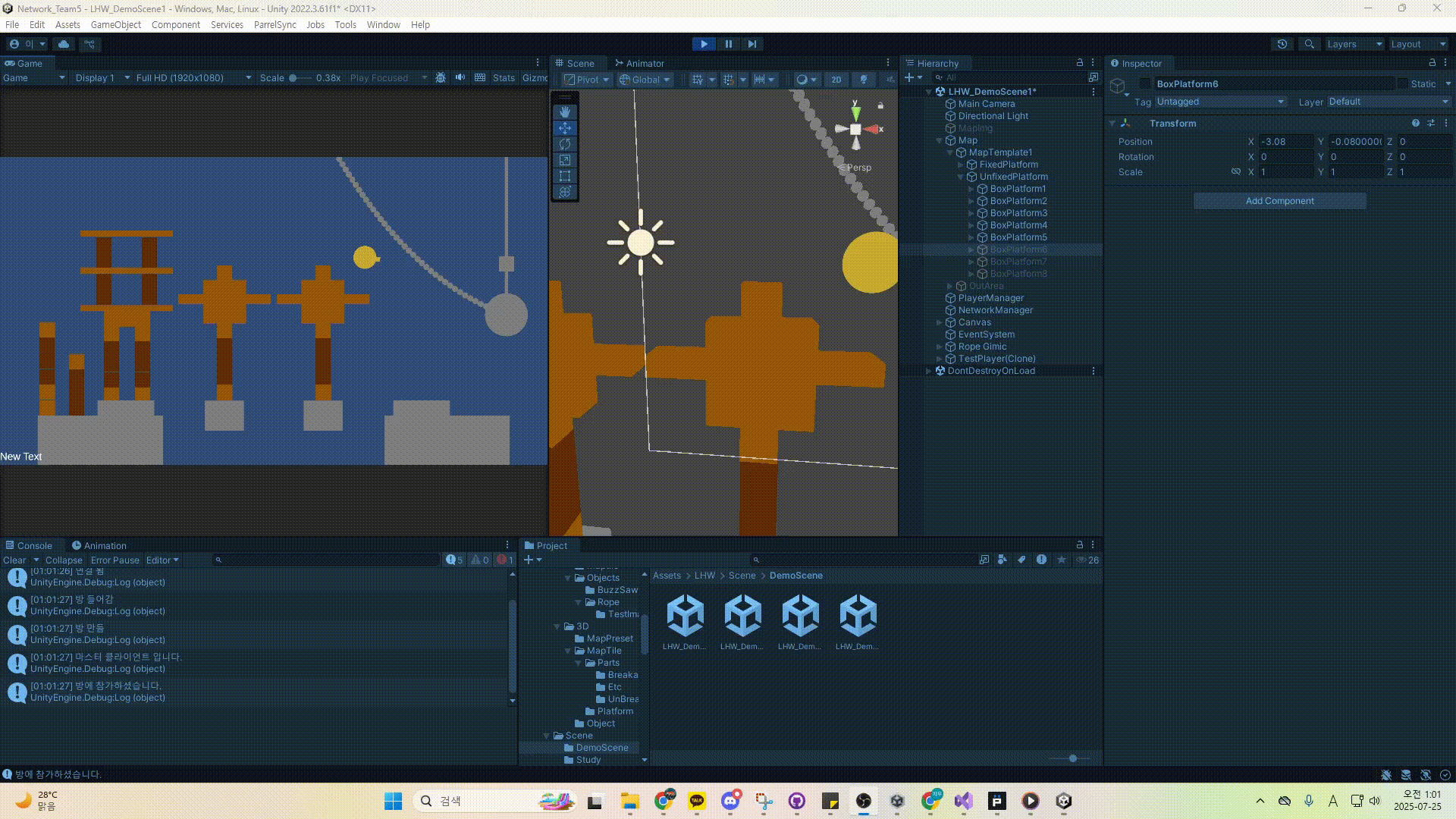Screen dimensions: 1456x819
Task: Select the Scale tool in Scene
Action: click(x=565, y=160)
